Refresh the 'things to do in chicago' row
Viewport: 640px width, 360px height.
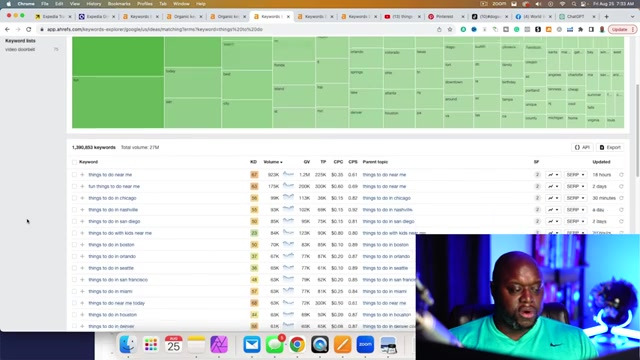click(x=621, y=198)
